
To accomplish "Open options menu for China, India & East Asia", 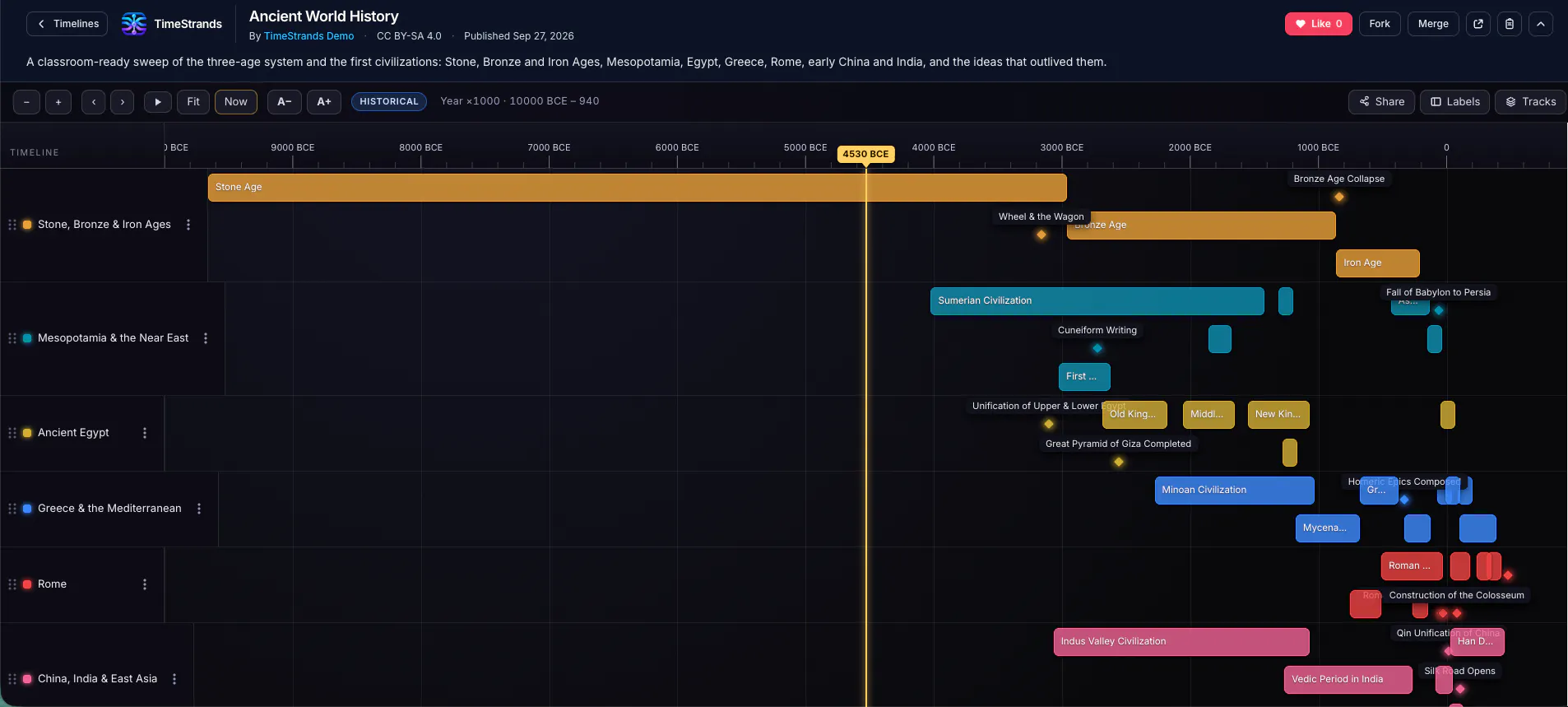I will 174,679.
